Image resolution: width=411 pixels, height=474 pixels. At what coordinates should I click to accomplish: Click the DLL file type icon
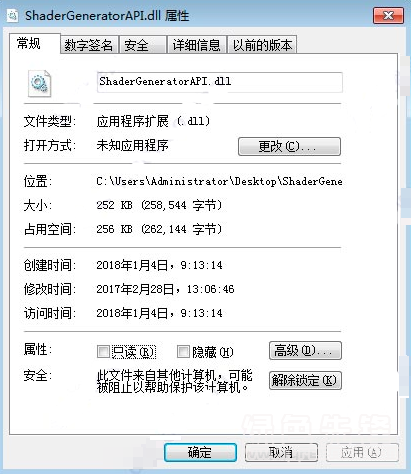tap(39, 83)
